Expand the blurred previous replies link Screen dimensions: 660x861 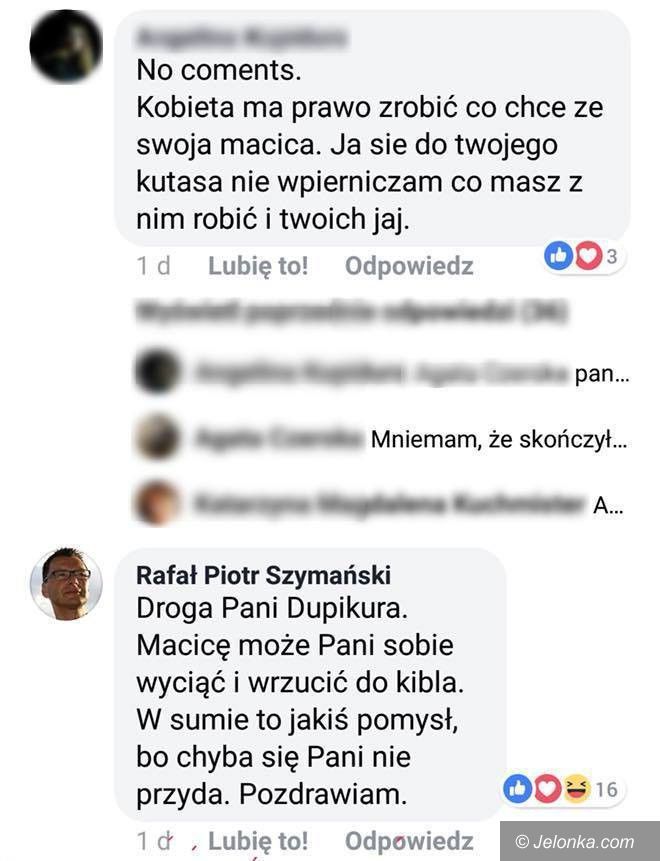click(x=351, y=311)
